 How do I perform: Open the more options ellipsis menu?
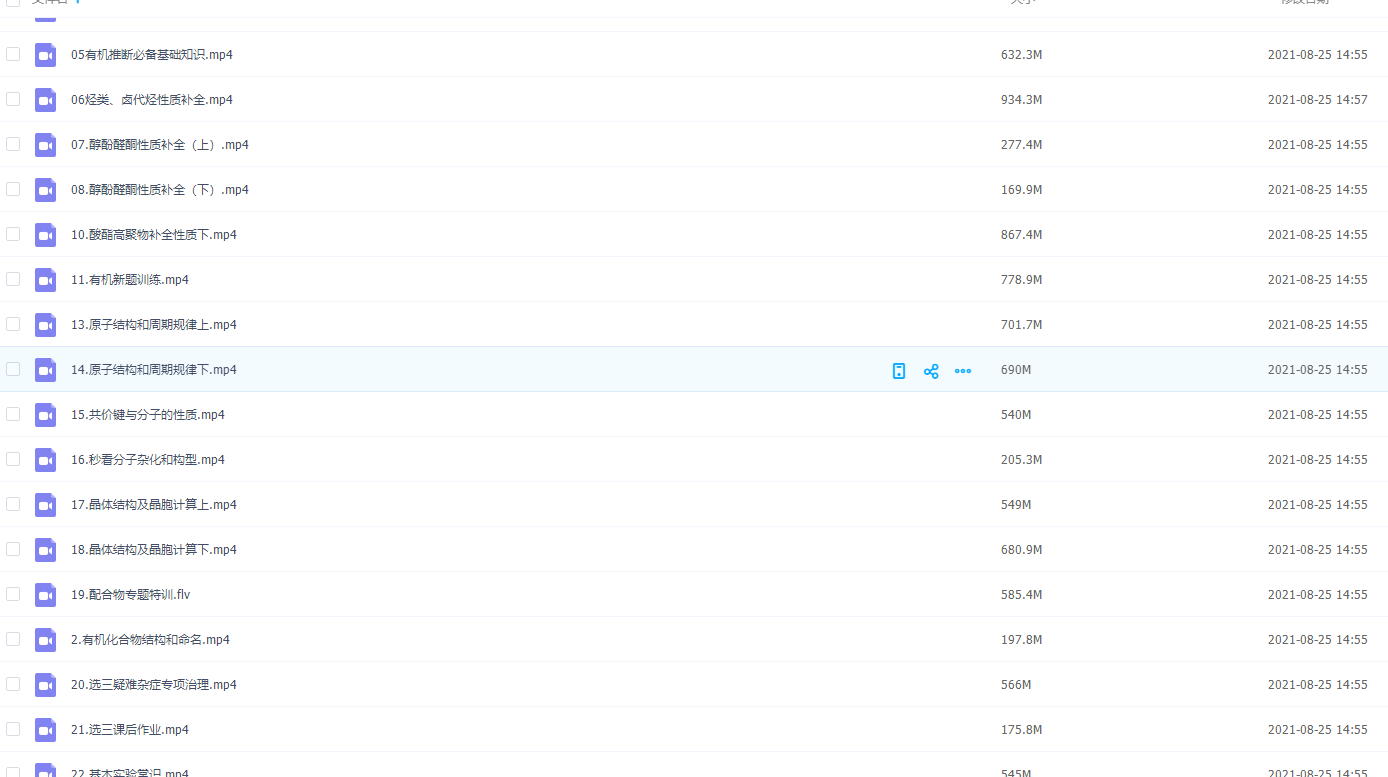[x=963, y=371]
